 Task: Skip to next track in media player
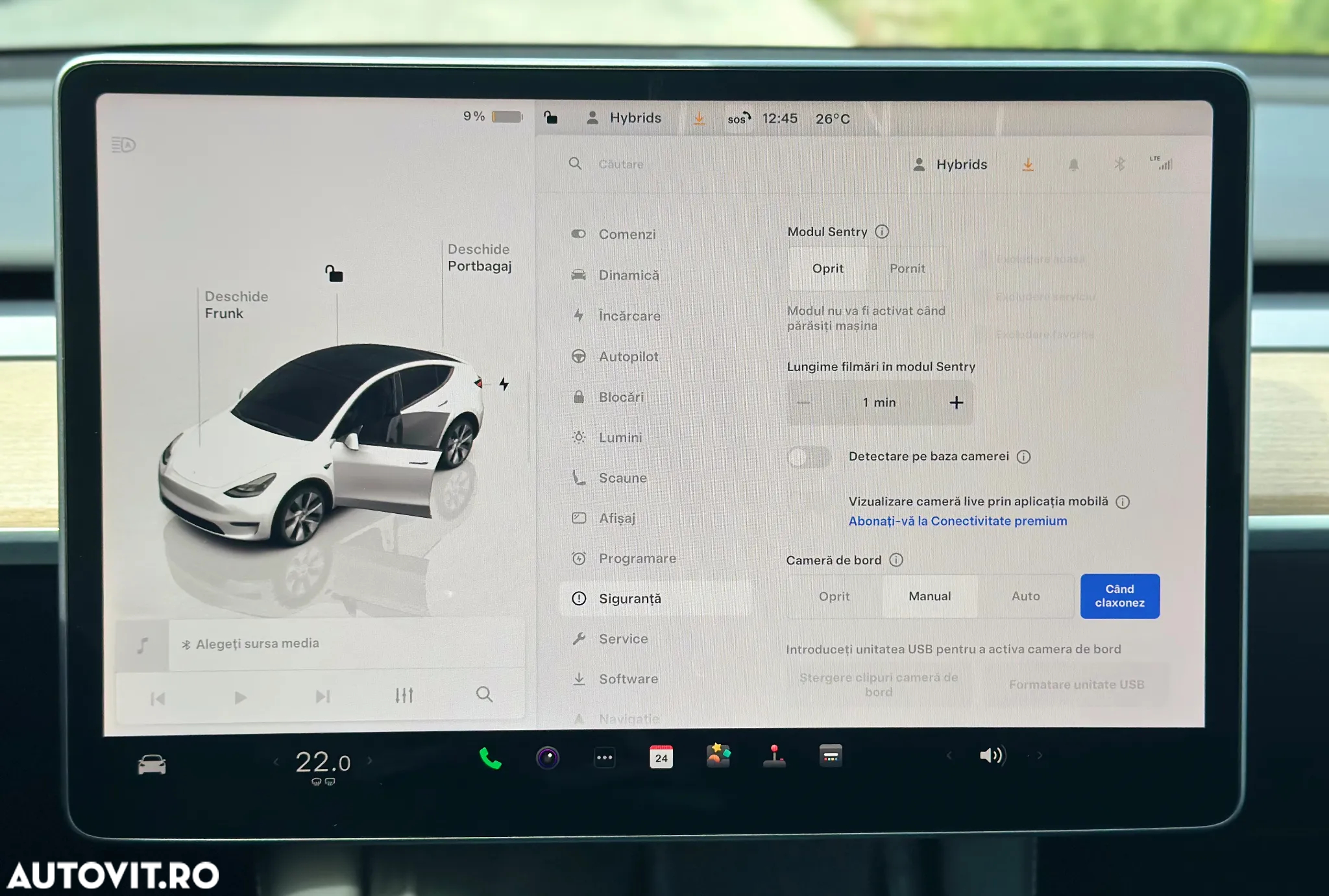[x=323, y=697]
